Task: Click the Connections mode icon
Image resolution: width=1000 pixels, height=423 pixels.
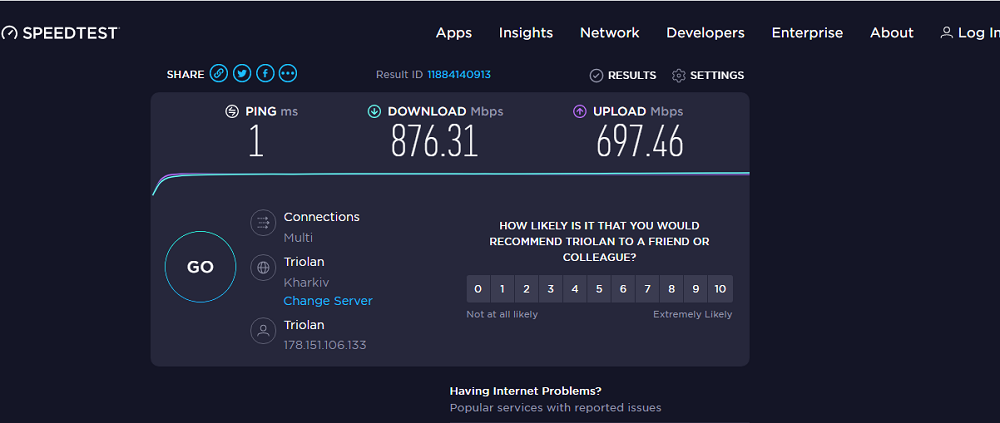Action: pyautogui.click(x=263, y=223)
